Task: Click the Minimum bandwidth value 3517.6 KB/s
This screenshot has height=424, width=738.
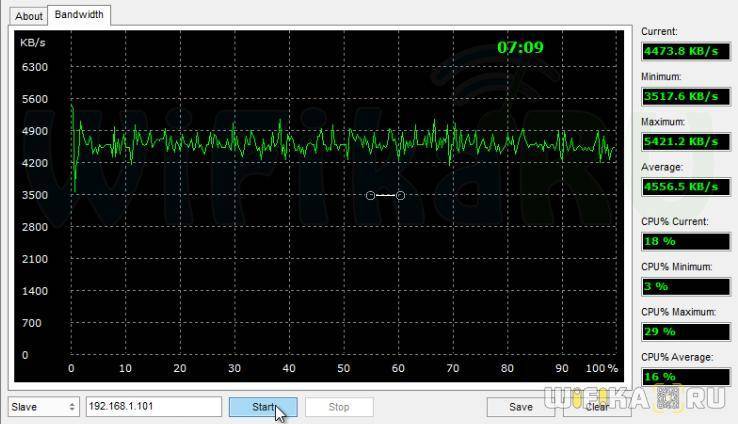Action: point(679,96)
